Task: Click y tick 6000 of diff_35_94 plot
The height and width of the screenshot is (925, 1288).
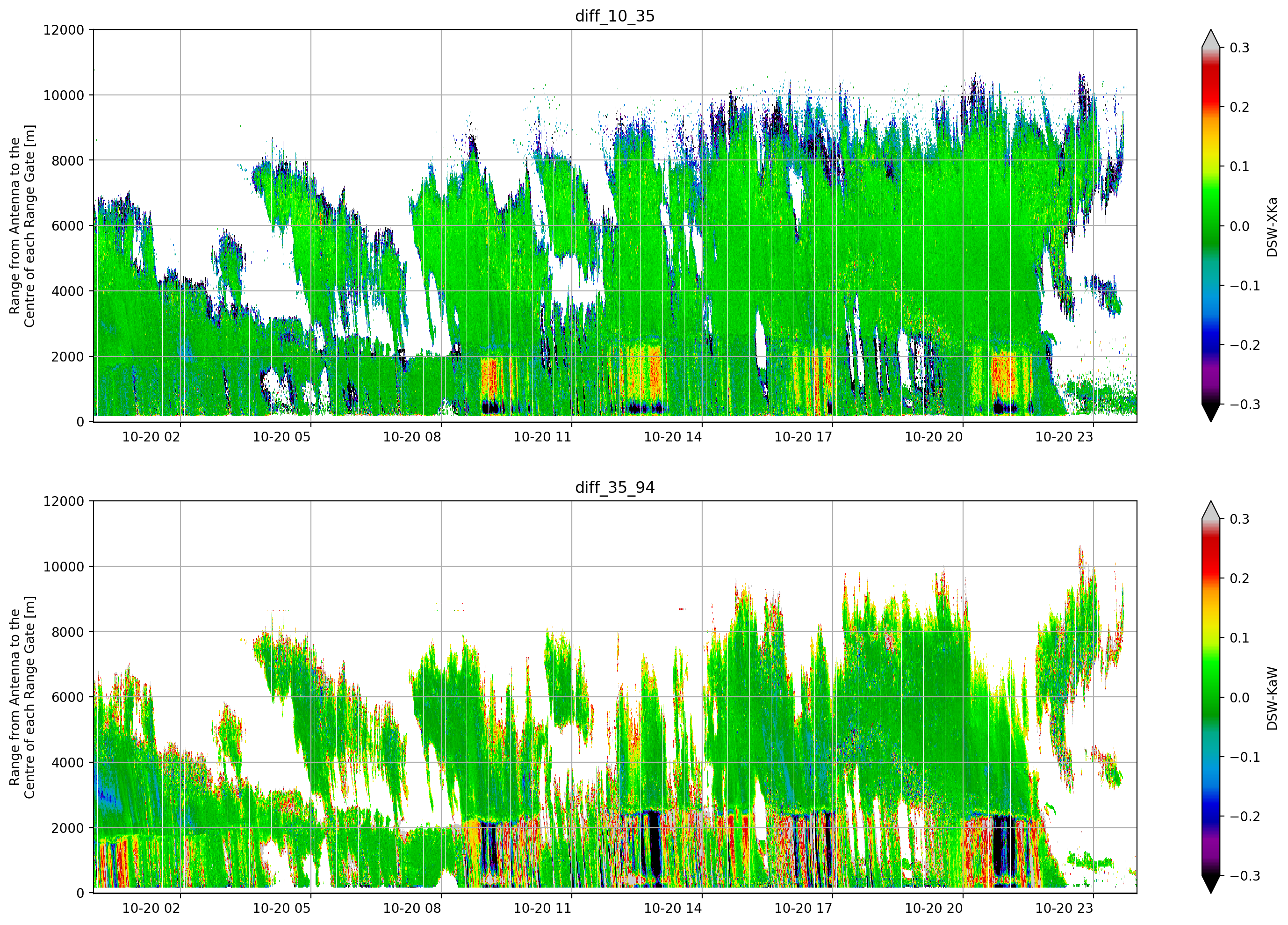Action: pyautogui.click(x=68, y=697)
